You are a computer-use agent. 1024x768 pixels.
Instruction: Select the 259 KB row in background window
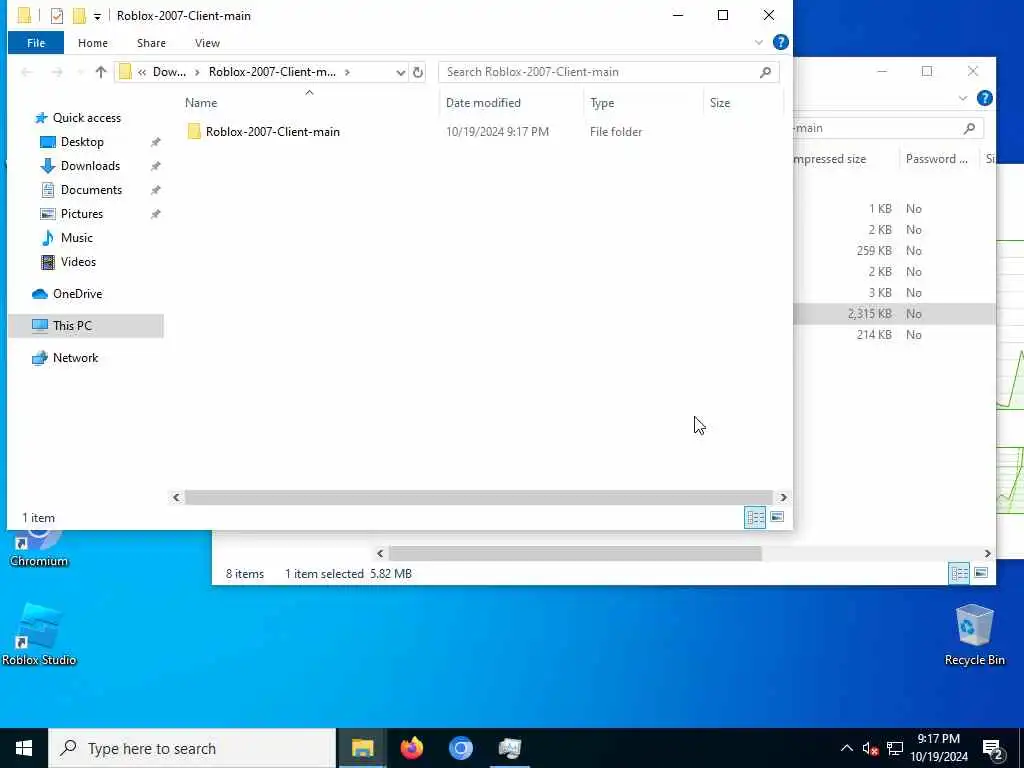coord(895,251)
